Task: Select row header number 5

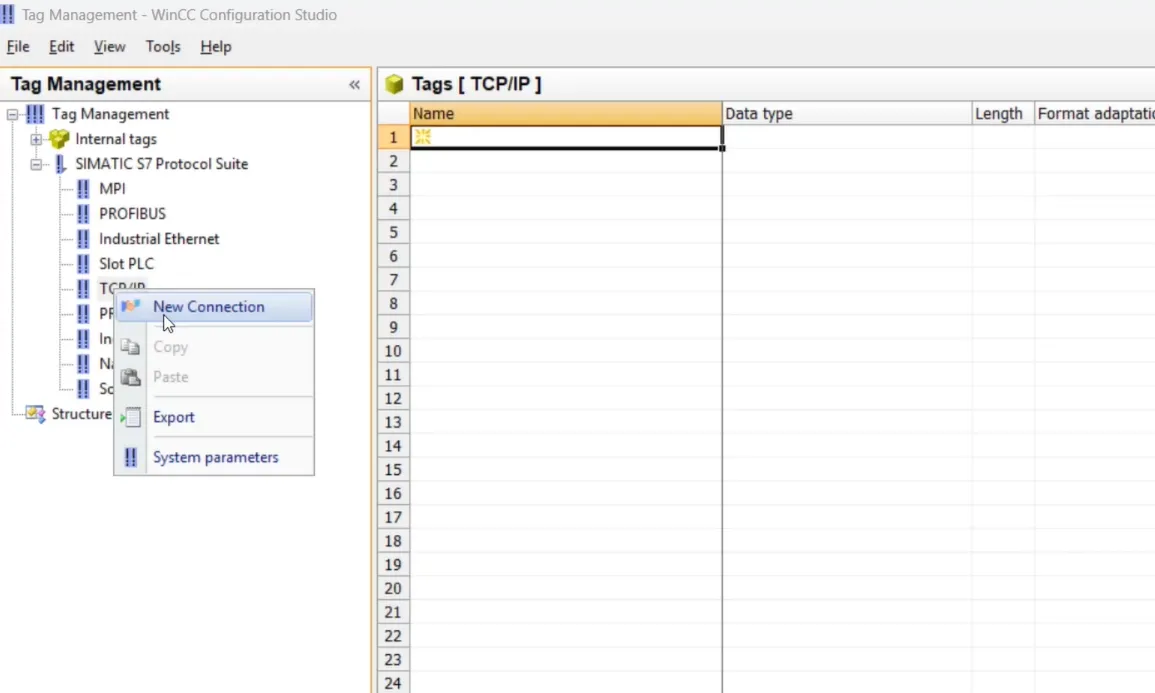Action: click(x=393, y=233)
